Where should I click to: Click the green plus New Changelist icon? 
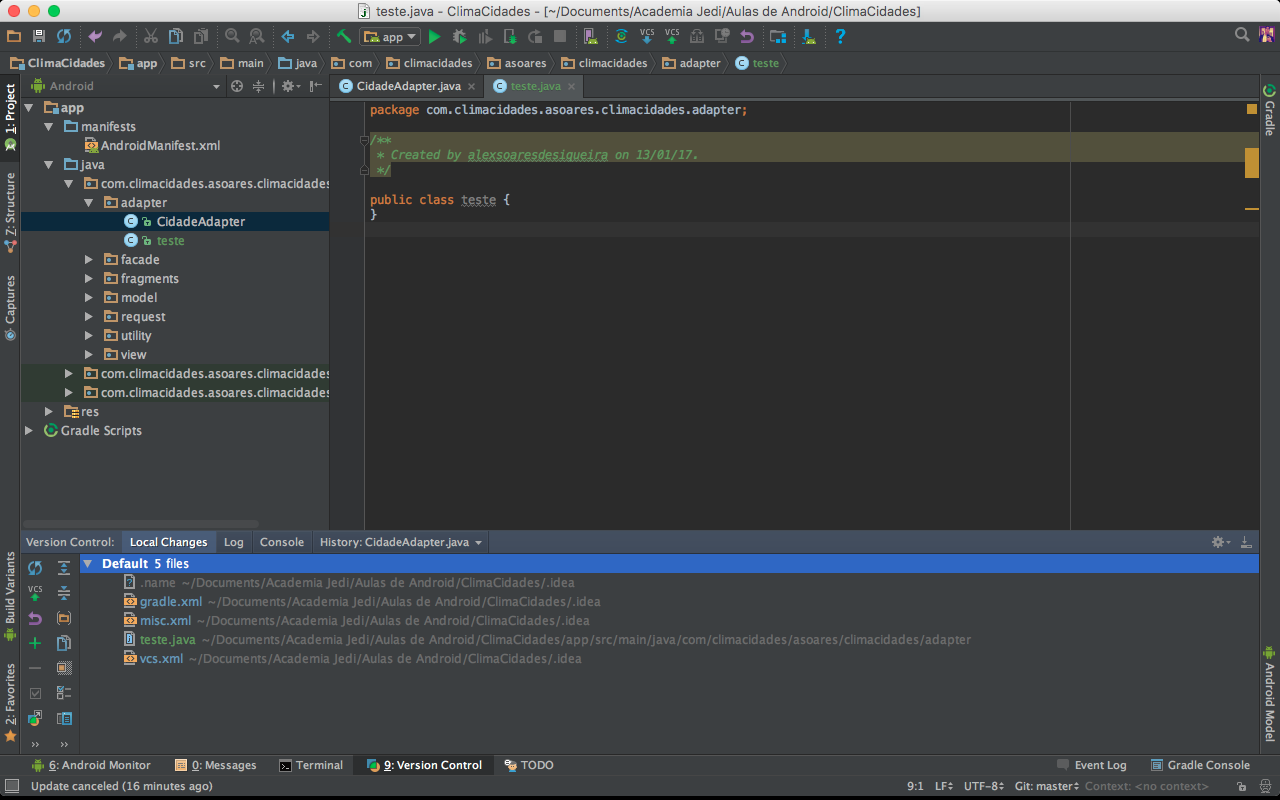(x=35, y=643)
